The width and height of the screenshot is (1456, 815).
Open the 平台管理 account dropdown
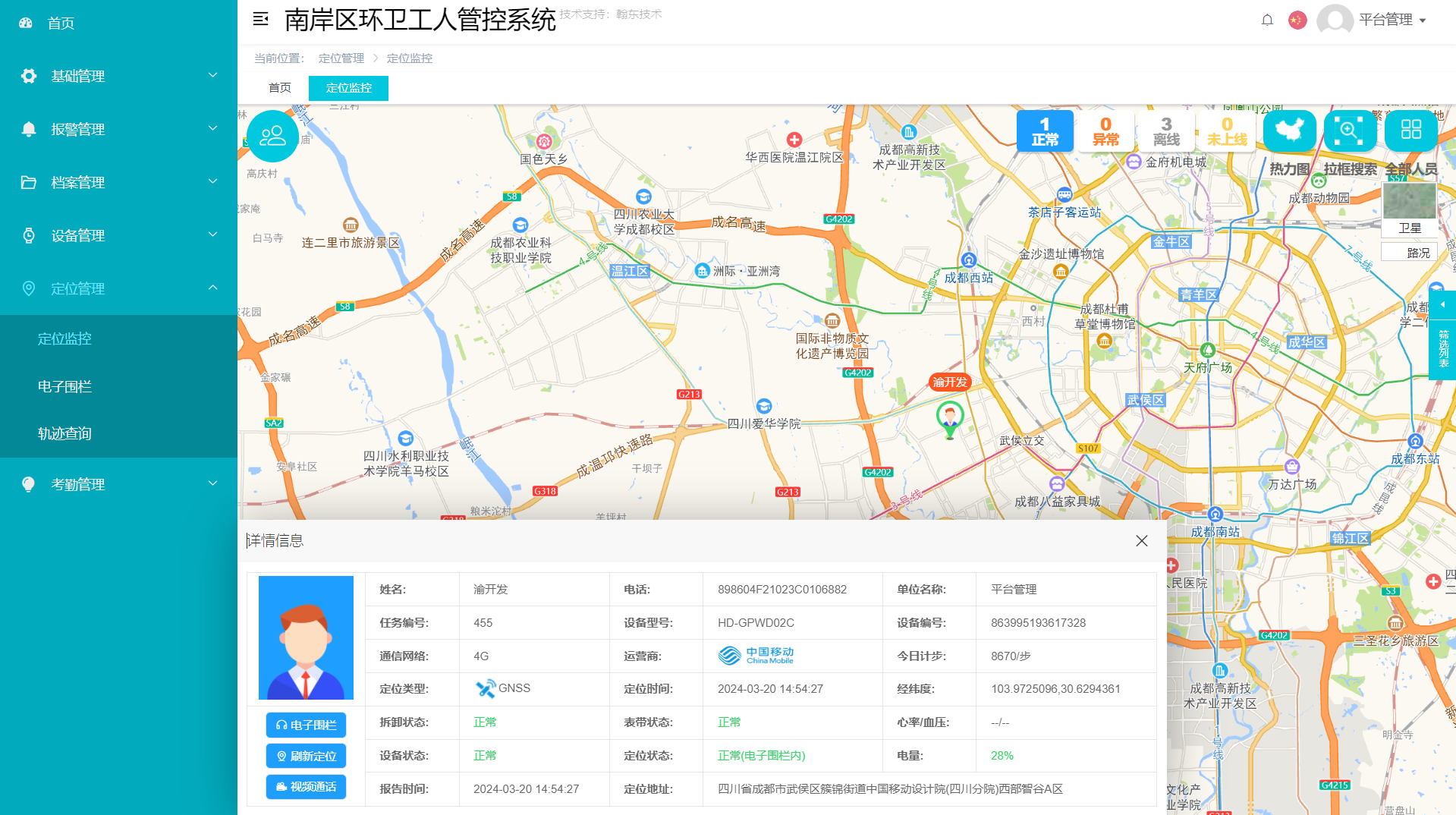1392,20
